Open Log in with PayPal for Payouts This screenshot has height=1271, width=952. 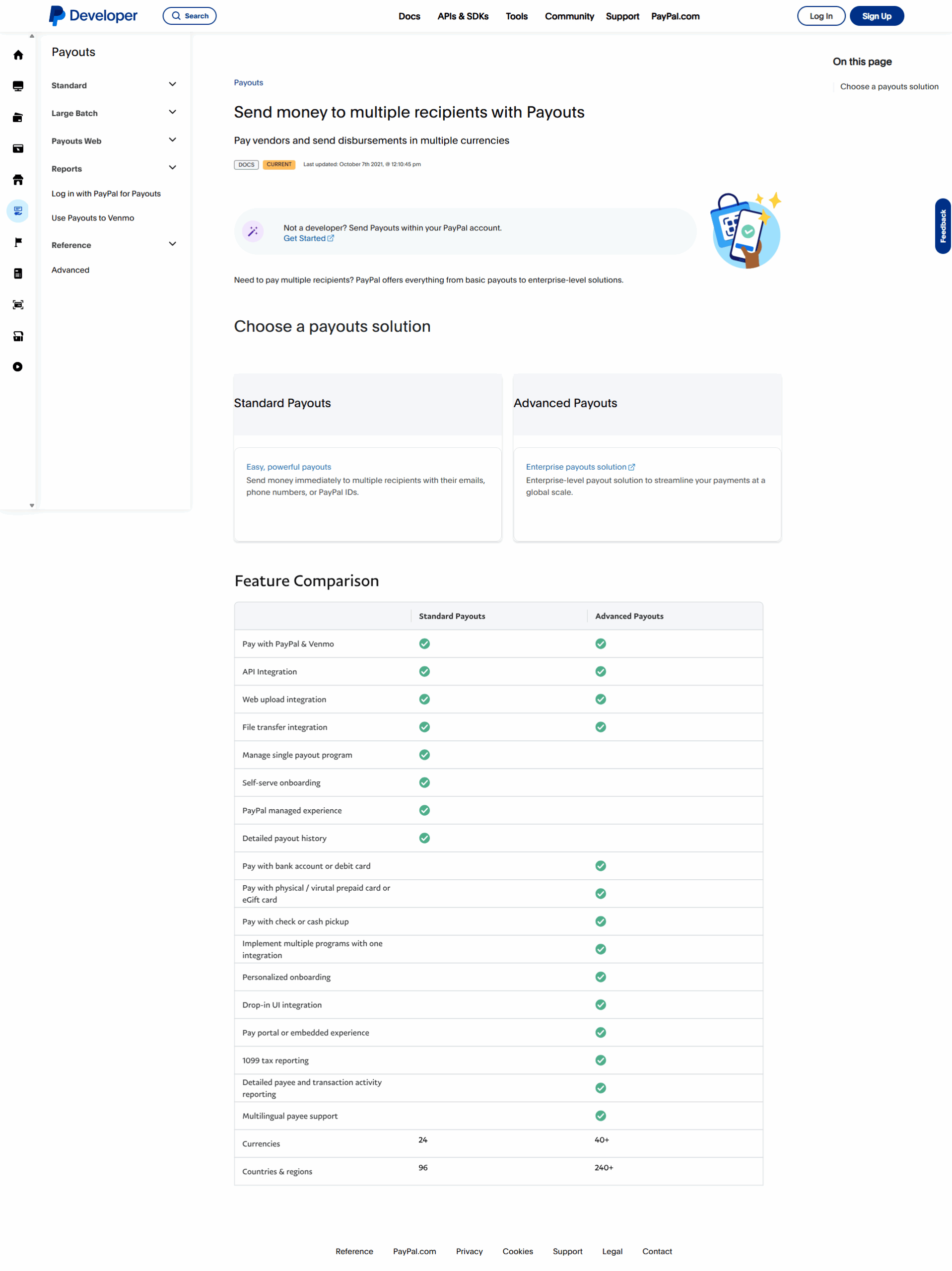(x=106, y=194)
